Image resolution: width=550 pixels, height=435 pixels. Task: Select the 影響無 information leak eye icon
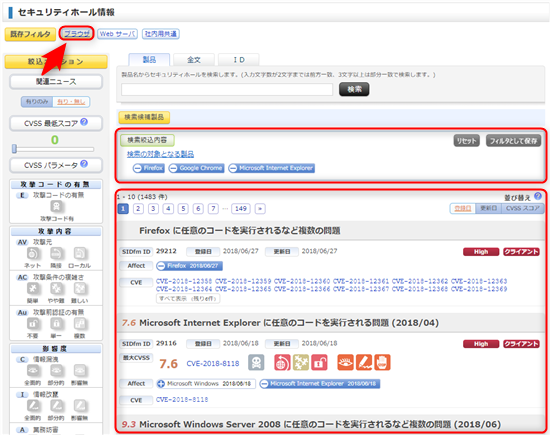pos(80,371)
